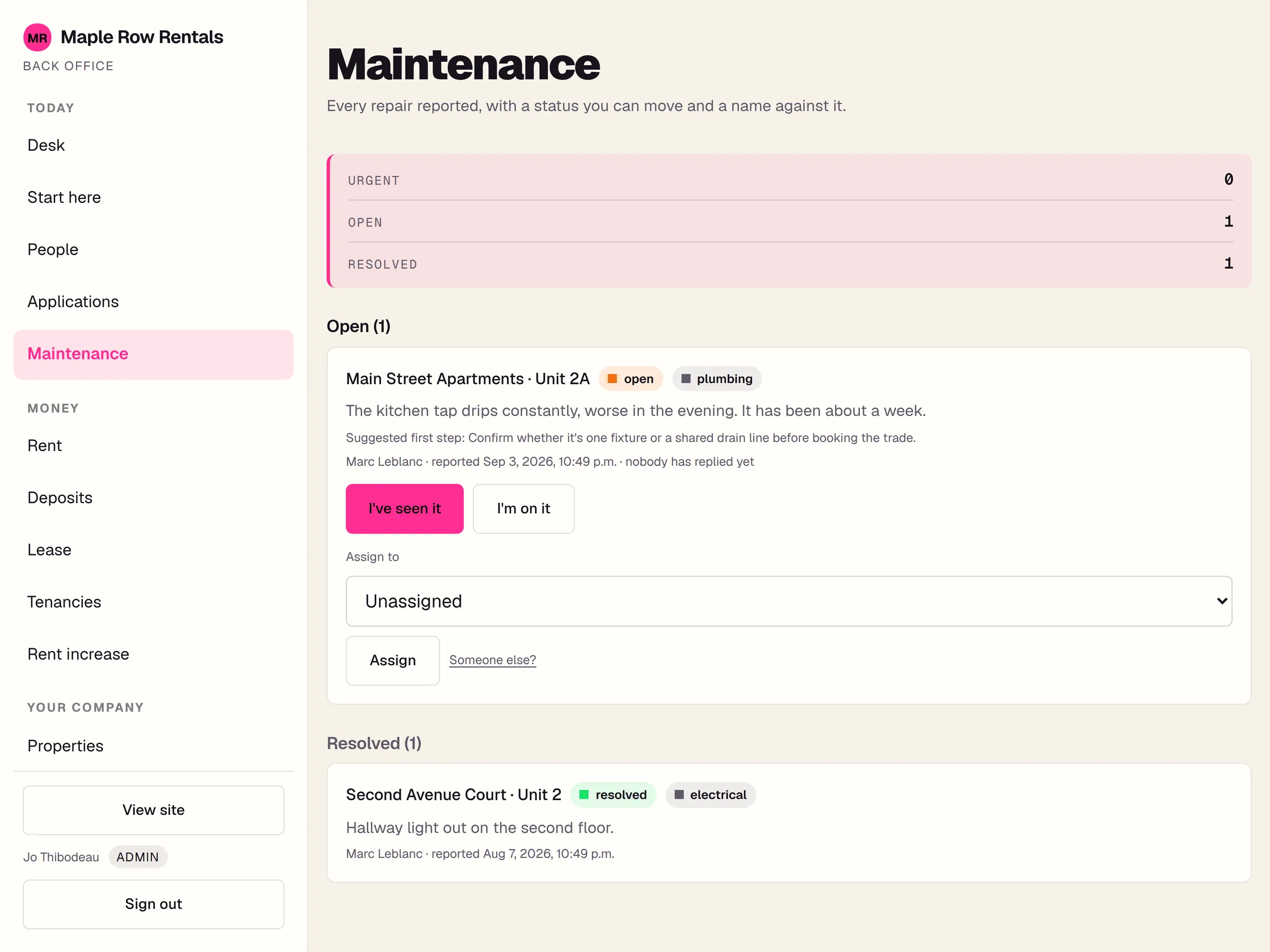Screen dimensions: 1270x952
Task: Click the Main Street Apartments · Unit 2A title
Action: point(467,379)
